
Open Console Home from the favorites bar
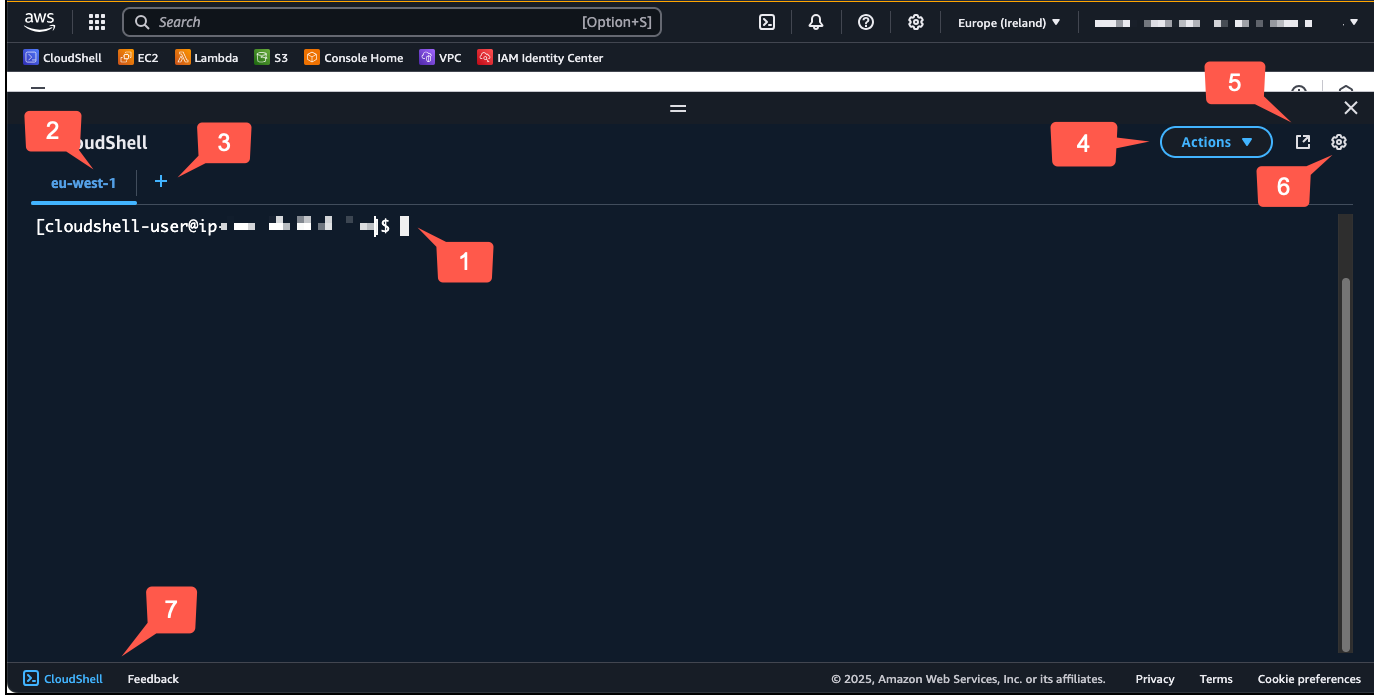353,57
